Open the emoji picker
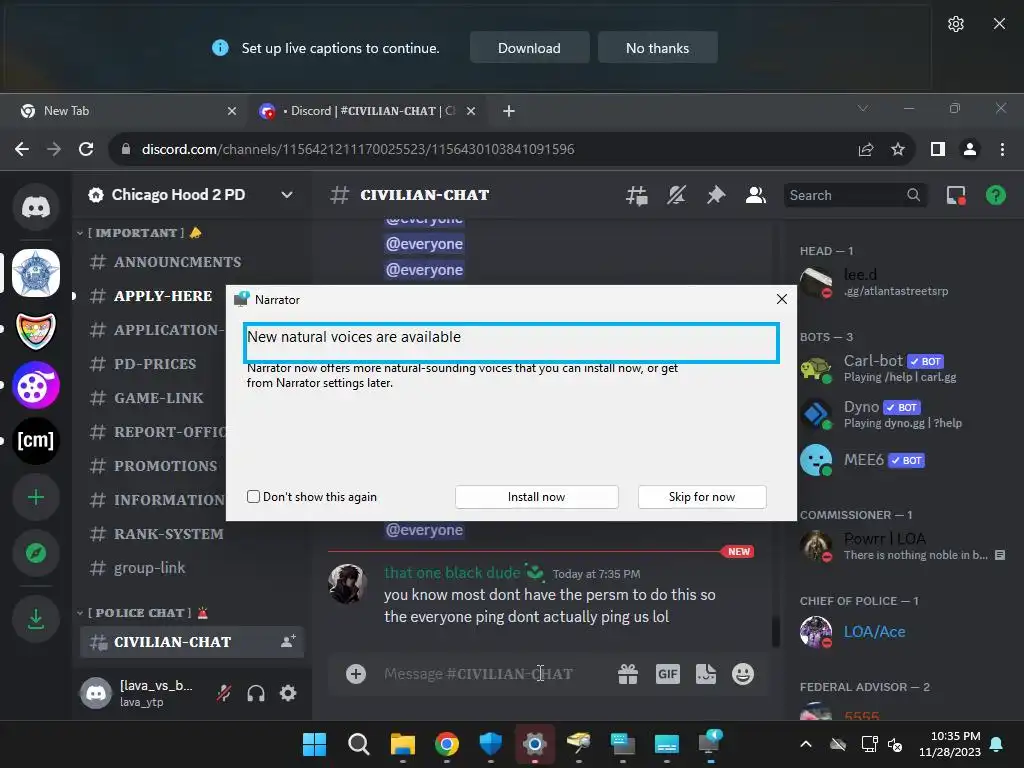Screen dimensions: 1024x768 click(743, 674)
